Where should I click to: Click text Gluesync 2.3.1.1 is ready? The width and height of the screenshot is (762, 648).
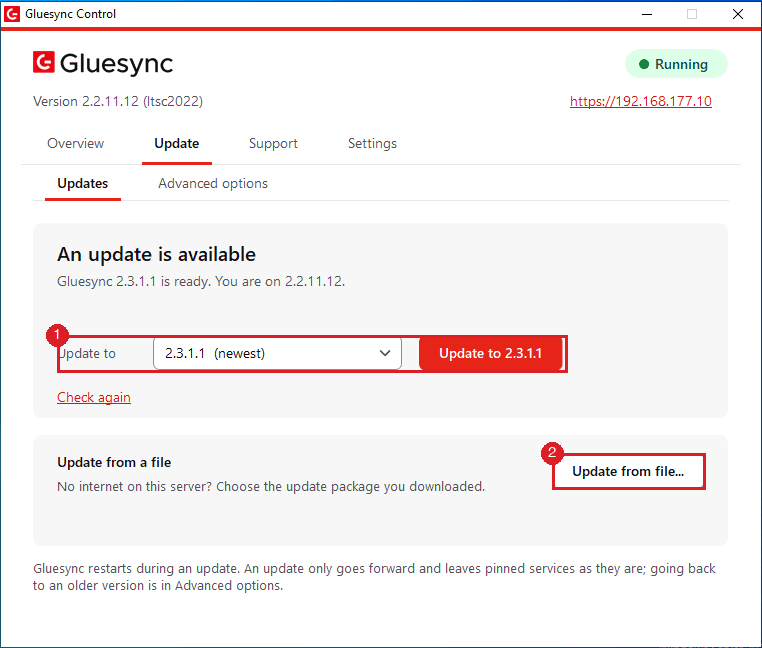coord(134,281)
